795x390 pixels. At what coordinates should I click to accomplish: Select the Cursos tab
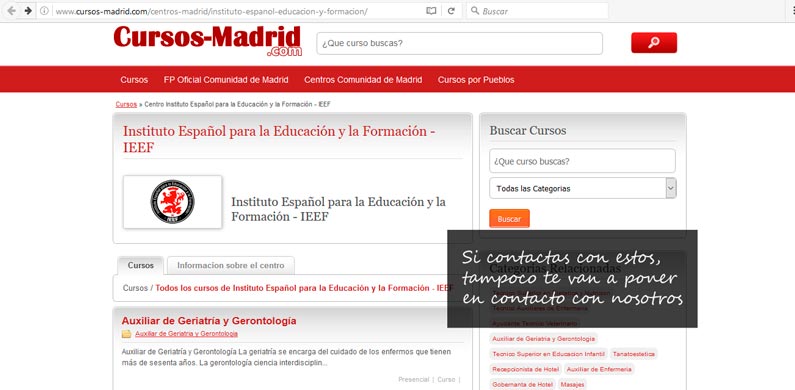[x=140, y=265]
